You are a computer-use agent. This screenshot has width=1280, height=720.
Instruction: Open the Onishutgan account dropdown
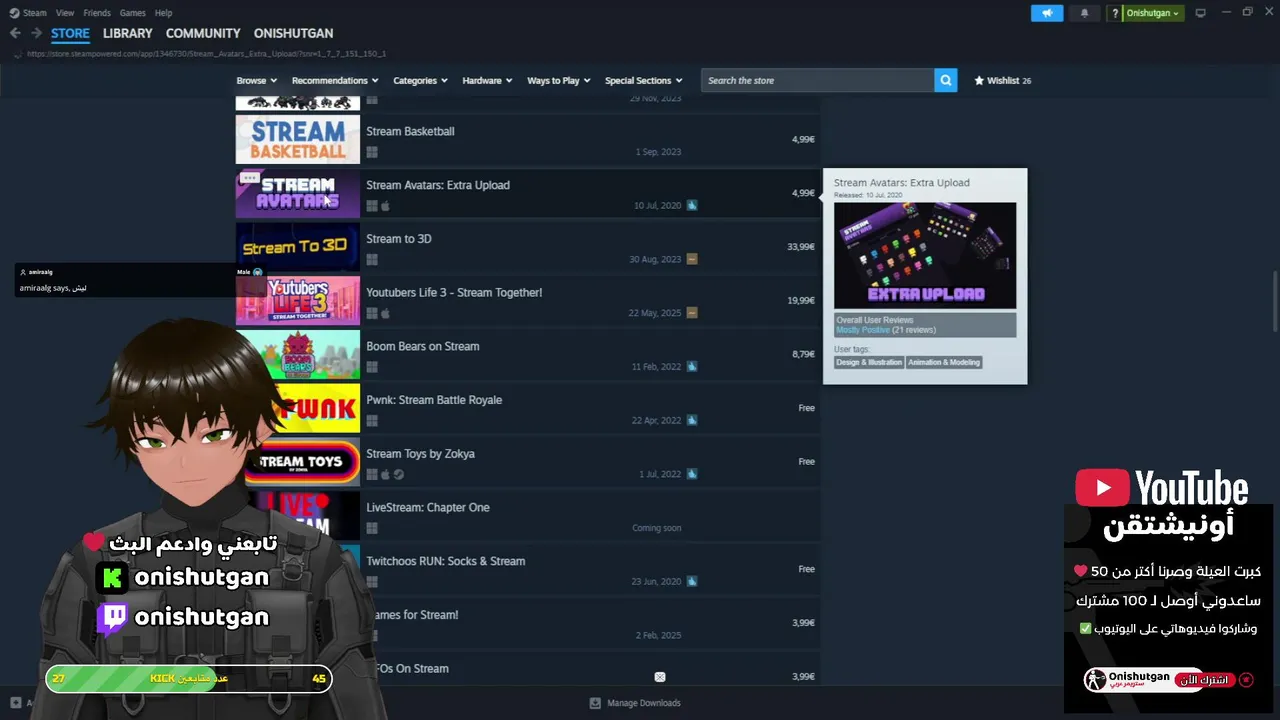point(1153,13)
